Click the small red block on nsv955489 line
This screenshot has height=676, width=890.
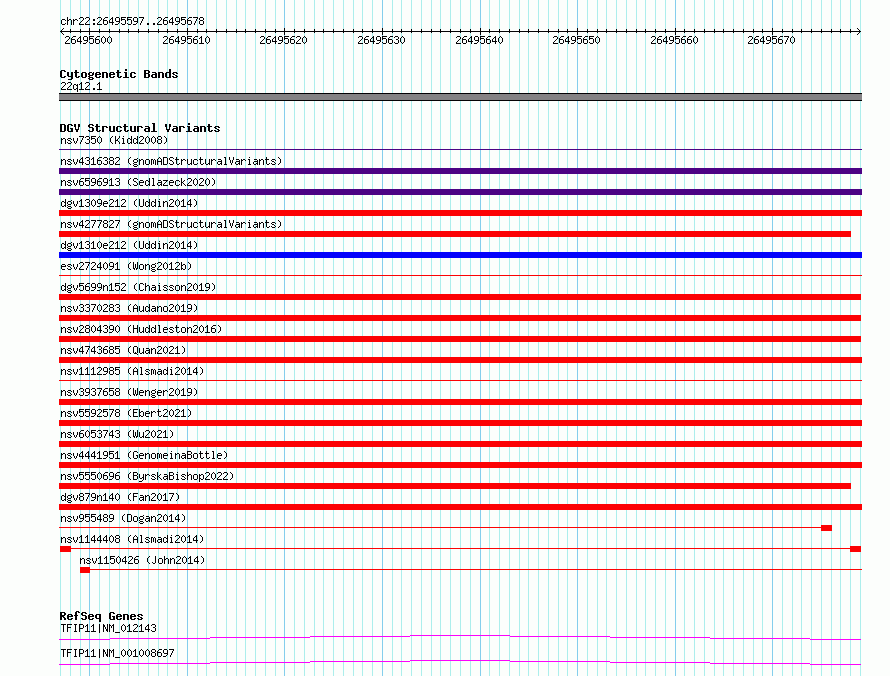click(826, 528)
